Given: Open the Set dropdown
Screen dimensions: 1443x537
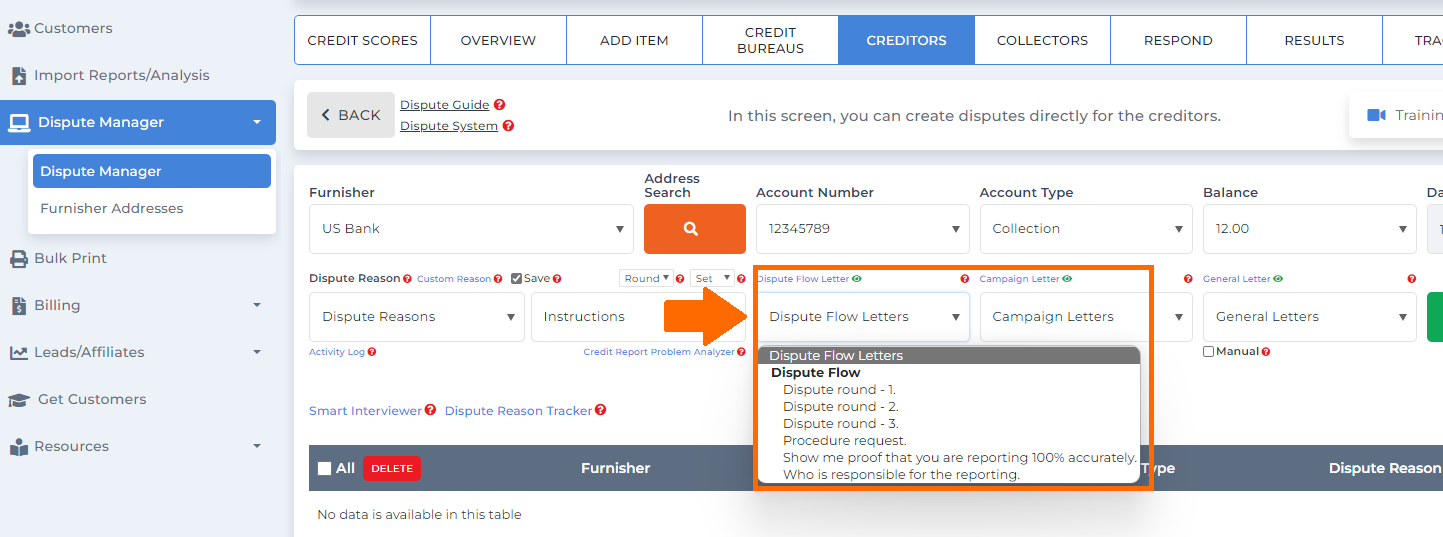Looking at the screenshot, I should [x=712, y=279].
